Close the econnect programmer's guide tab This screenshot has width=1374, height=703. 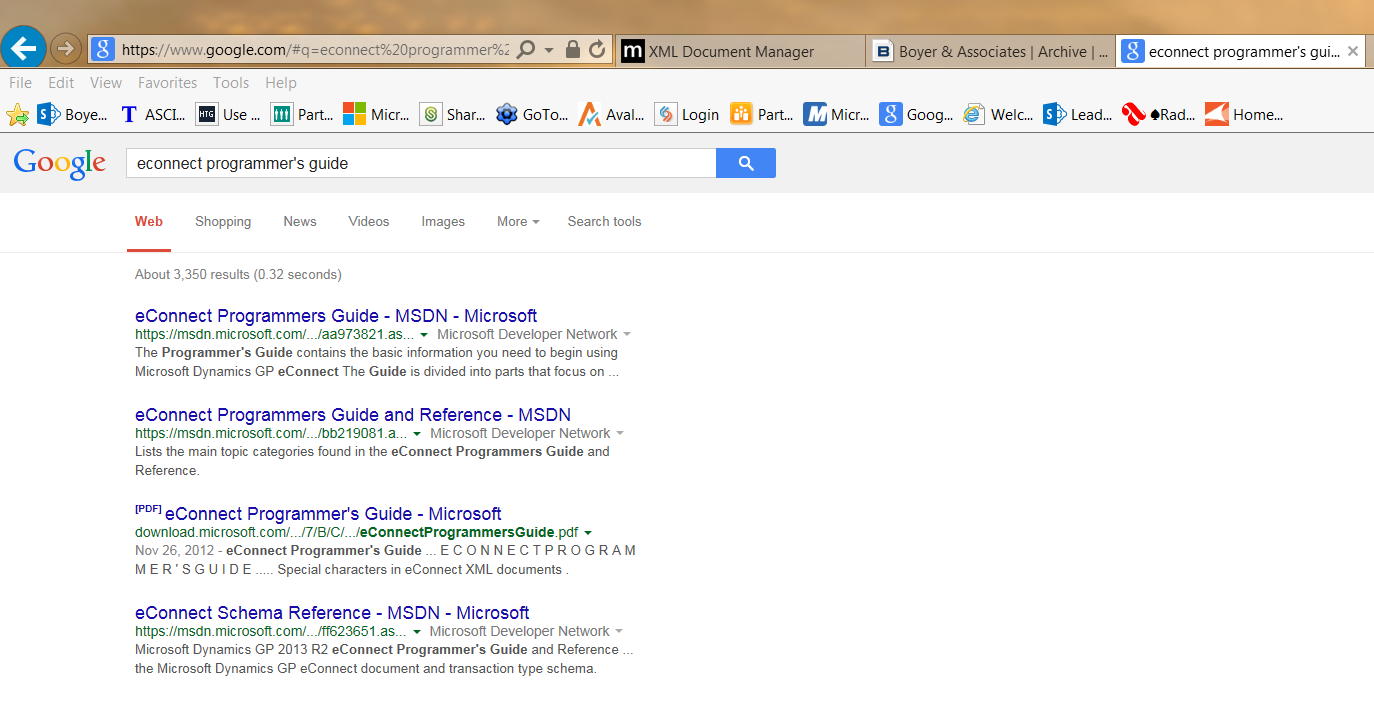(1353, 51)
